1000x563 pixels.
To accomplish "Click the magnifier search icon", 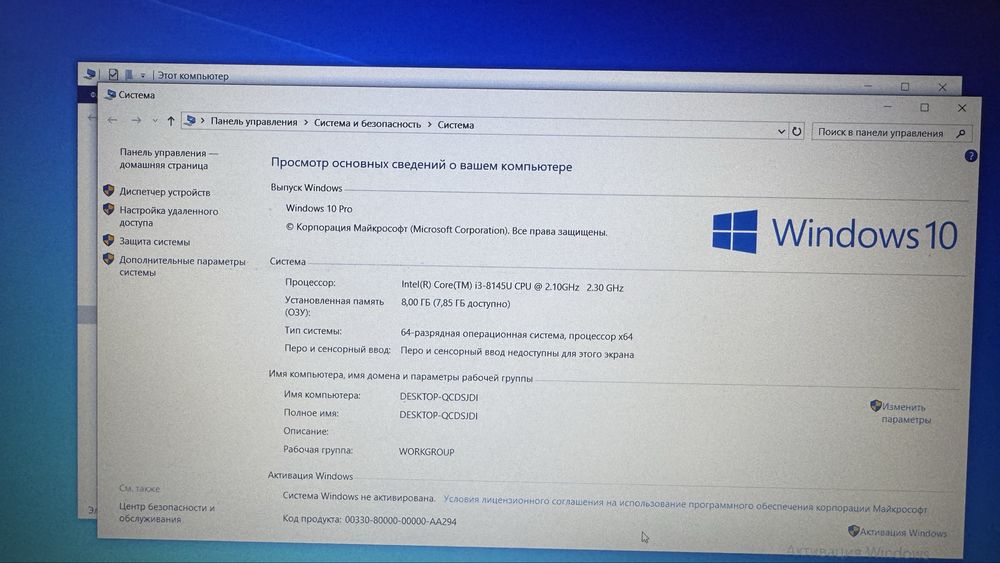I will (x=961, y=133).
